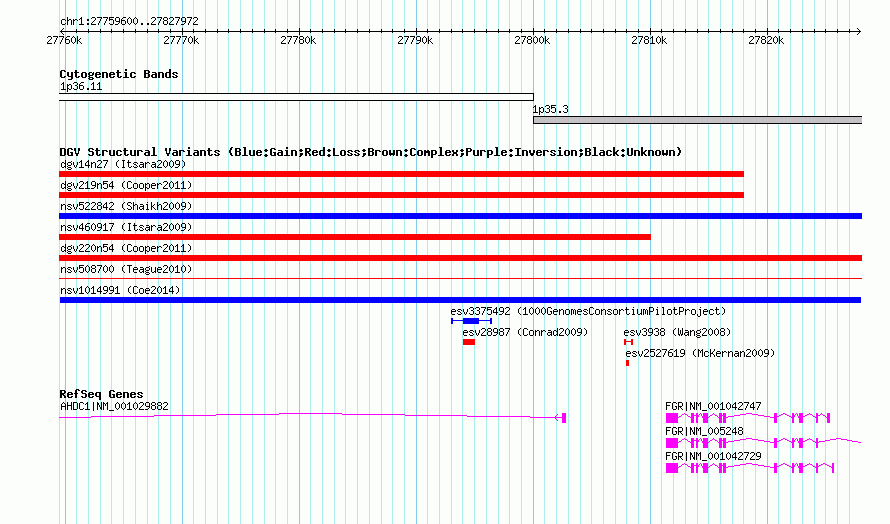Click the FGR NM_001042729 first exon block
890x524 pixels.
pyautogui.click(x=672, y=468)
